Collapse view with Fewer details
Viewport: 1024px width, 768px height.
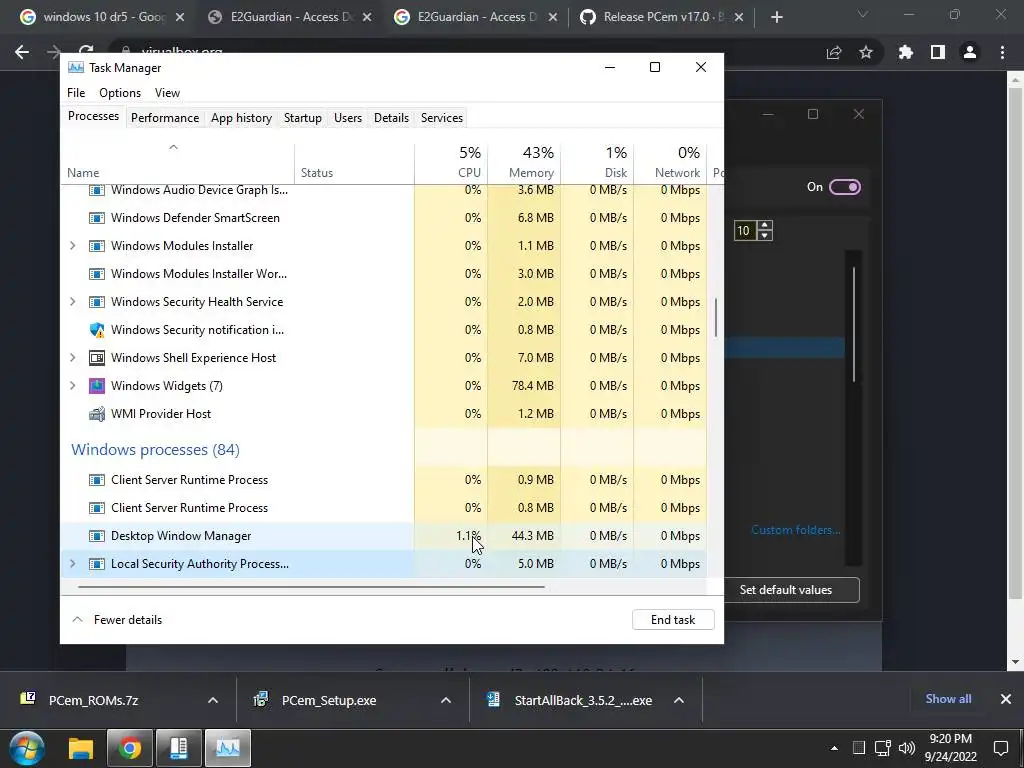117,620
